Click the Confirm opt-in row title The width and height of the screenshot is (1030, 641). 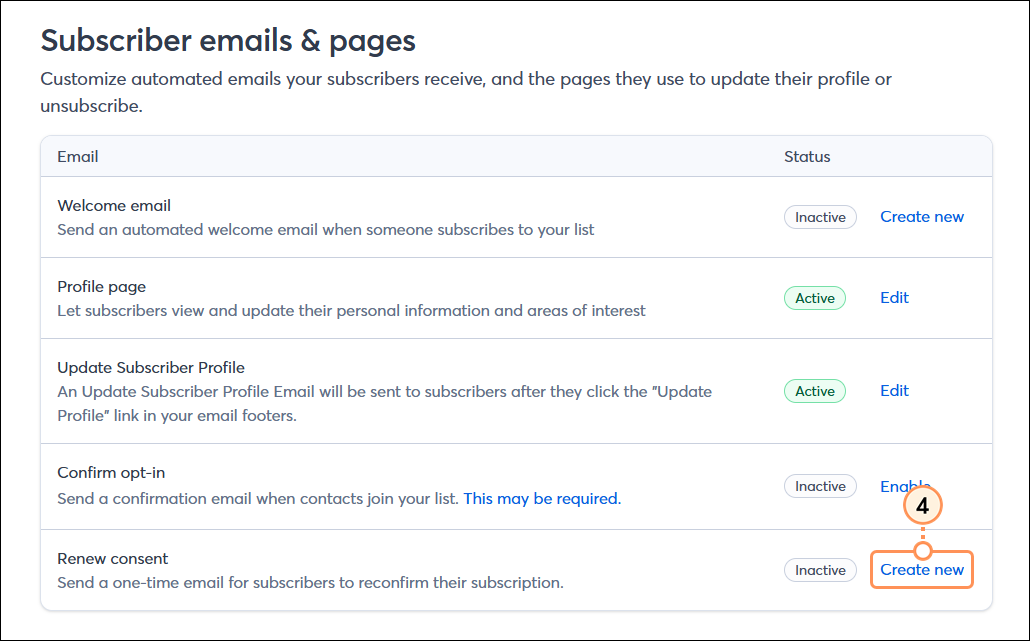coord(111,472)
